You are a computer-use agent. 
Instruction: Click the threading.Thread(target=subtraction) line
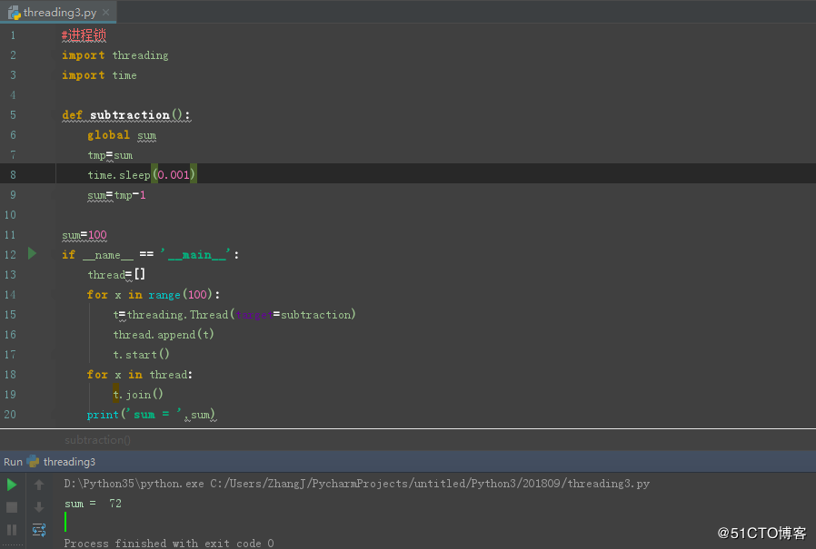pyautogui.click(x=235, y=314)
